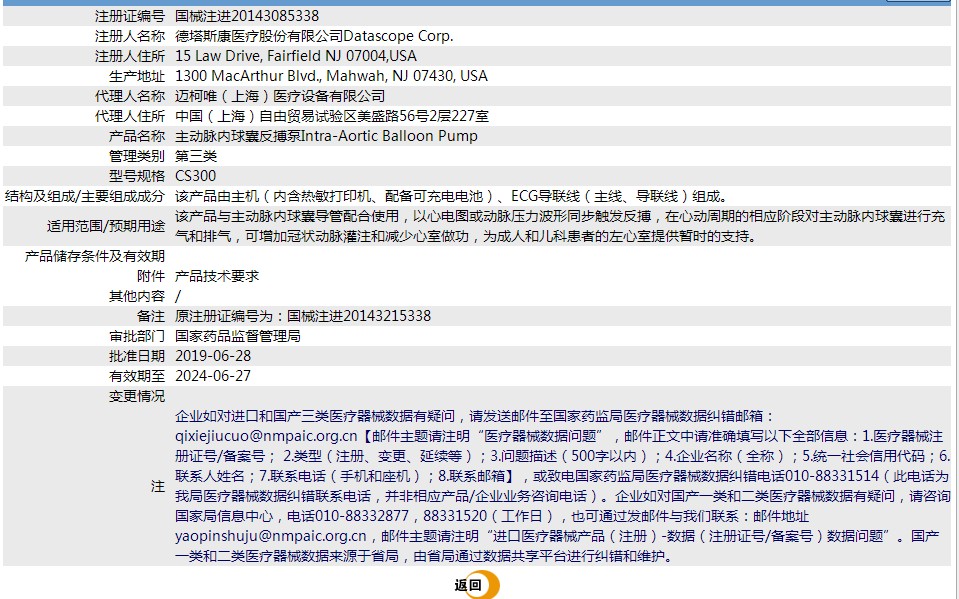Select production address 1300 MacArthur Blvd.

point(248,76)
